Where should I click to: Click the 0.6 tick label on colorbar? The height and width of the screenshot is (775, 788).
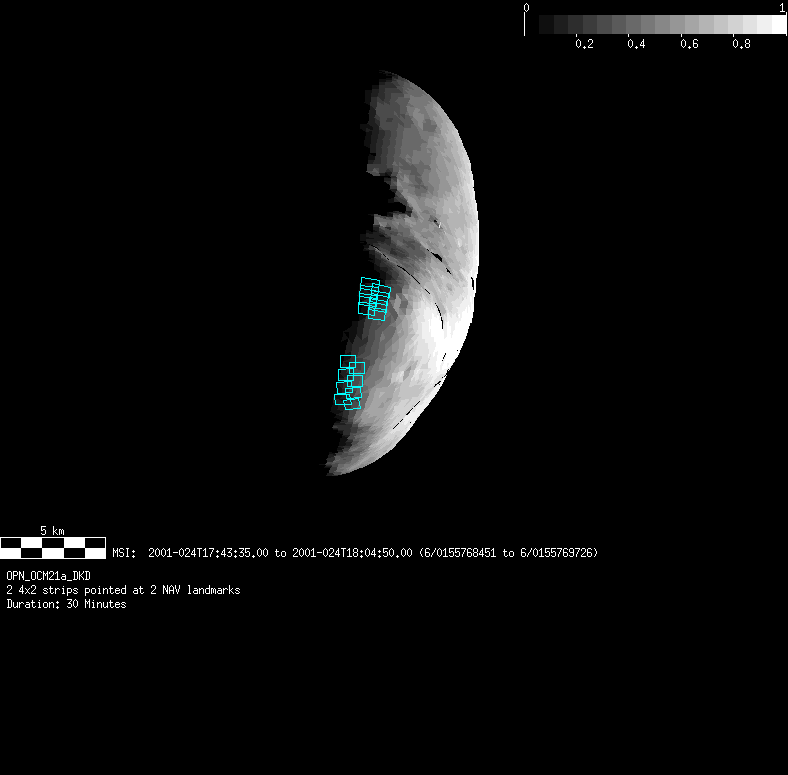click(x=688, y=44)
